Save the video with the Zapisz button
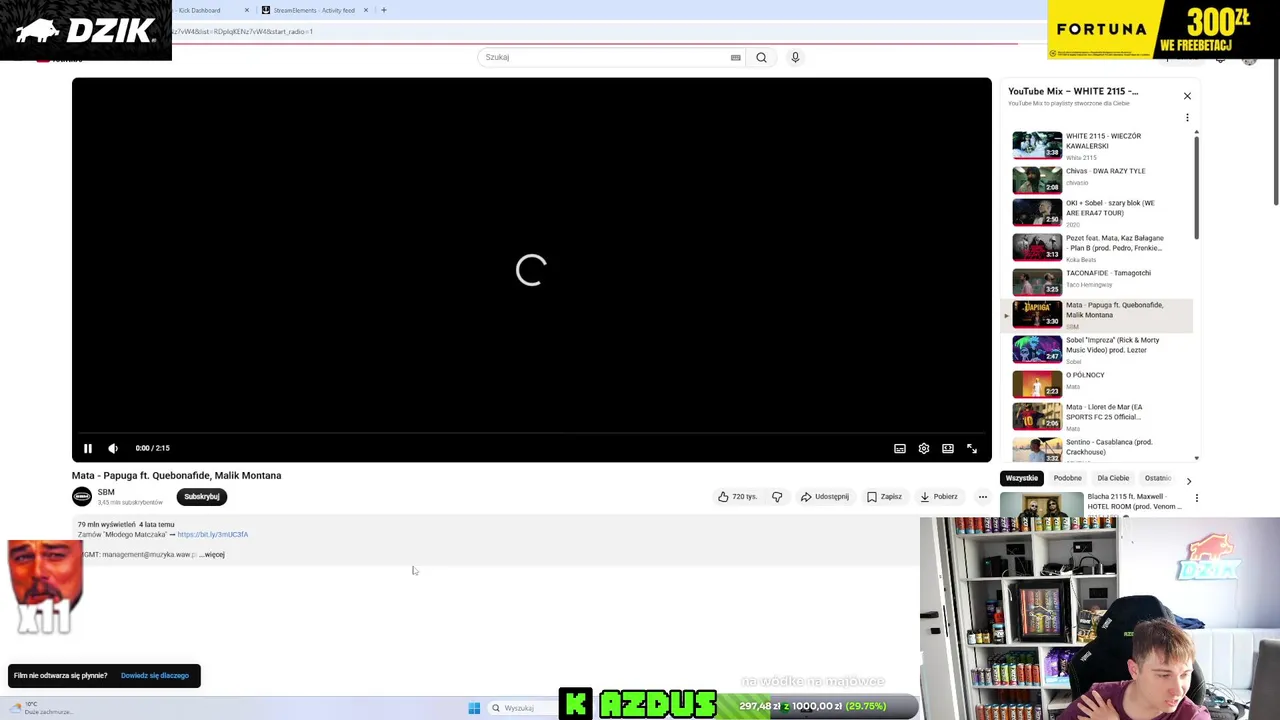This screenshot has height=720, width=1280. [885, 497]
